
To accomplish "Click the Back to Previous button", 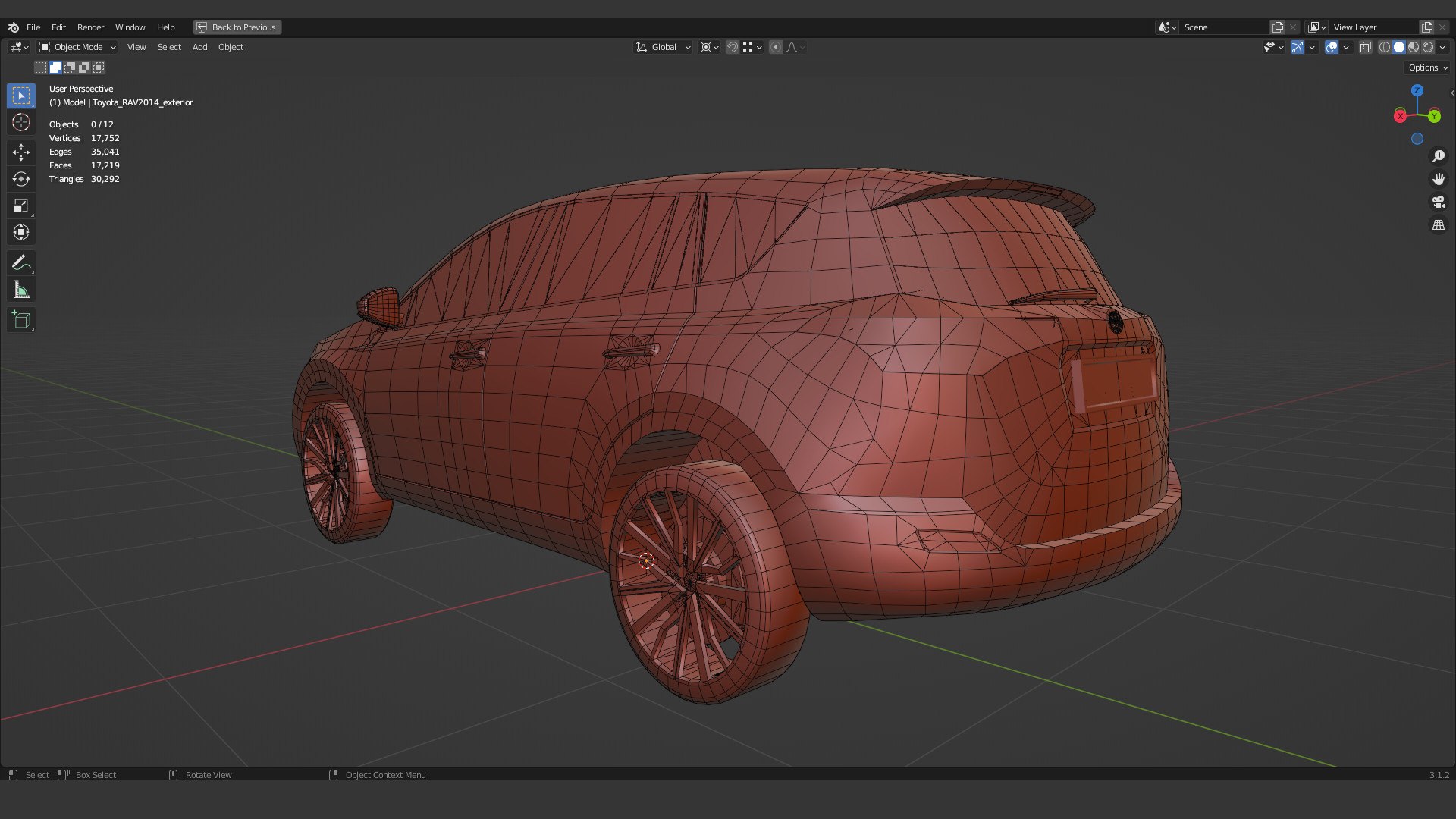I will click(x=237, y=27).
